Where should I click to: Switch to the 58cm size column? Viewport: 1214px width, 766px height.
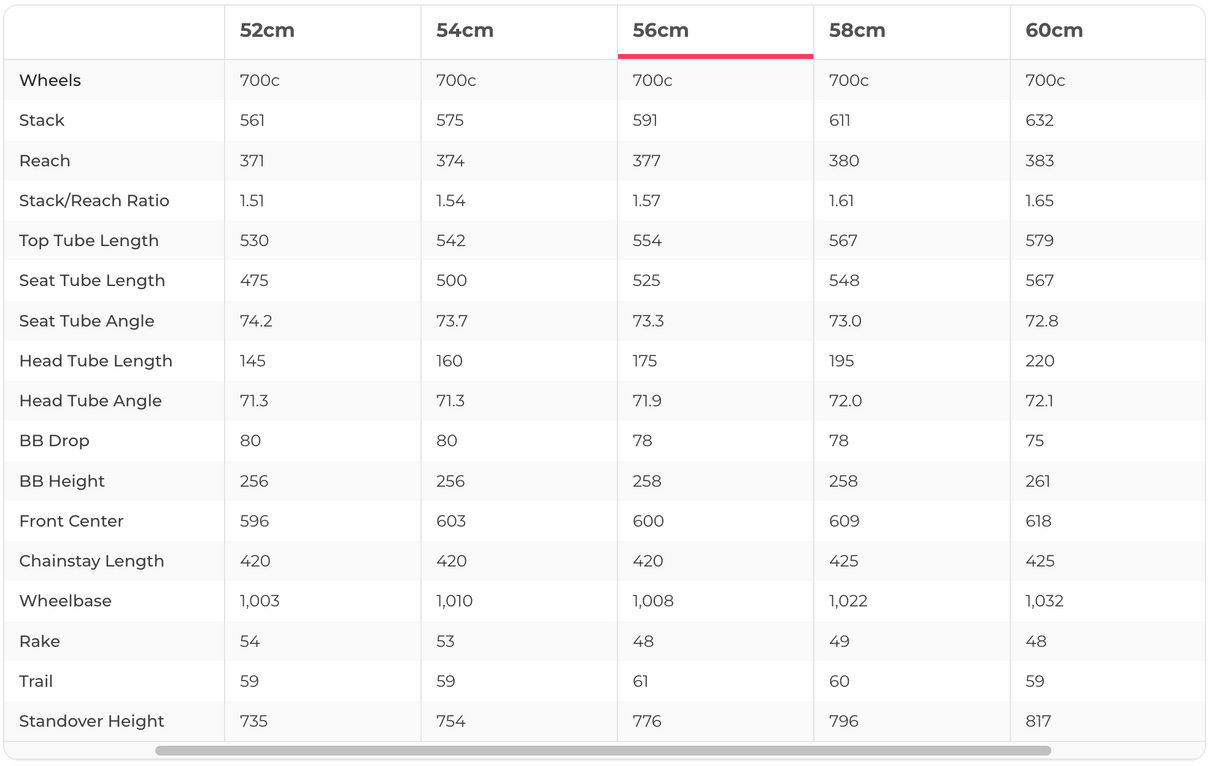point(857,31)
